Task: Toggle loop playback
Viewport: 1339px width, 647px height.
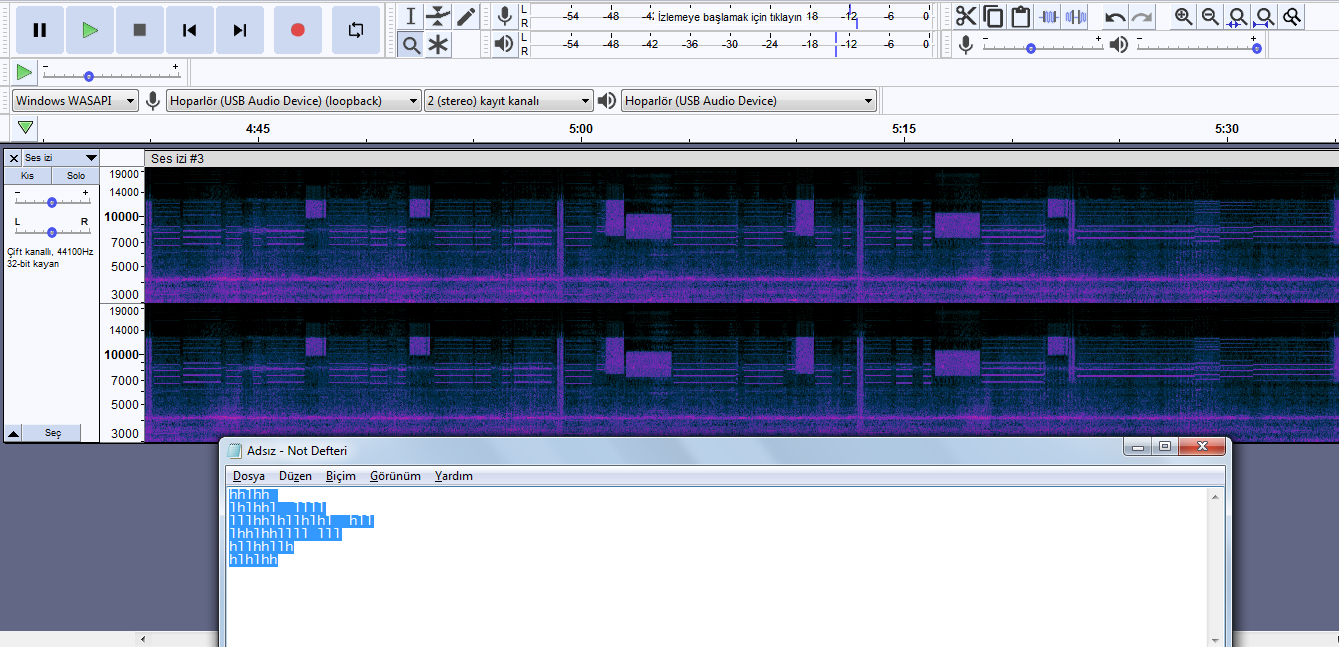Action: click(356, 30)
